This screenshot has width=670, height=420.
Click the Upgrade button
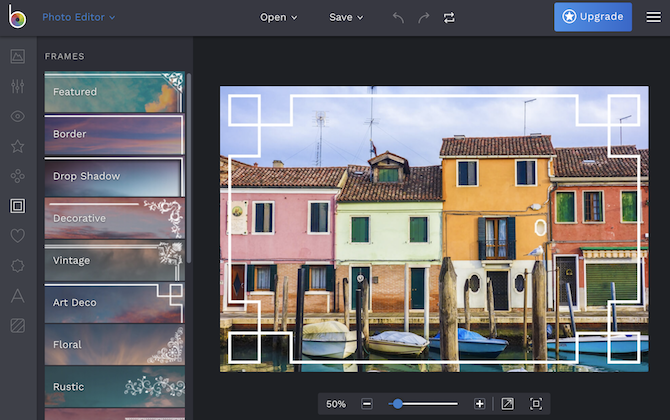tap(593, 17)
